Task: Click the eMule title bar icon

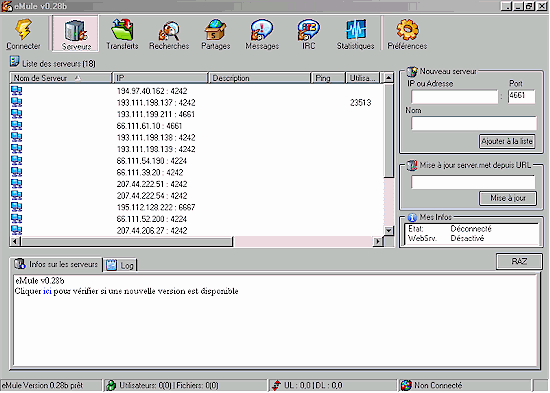Action: (7, 6)
